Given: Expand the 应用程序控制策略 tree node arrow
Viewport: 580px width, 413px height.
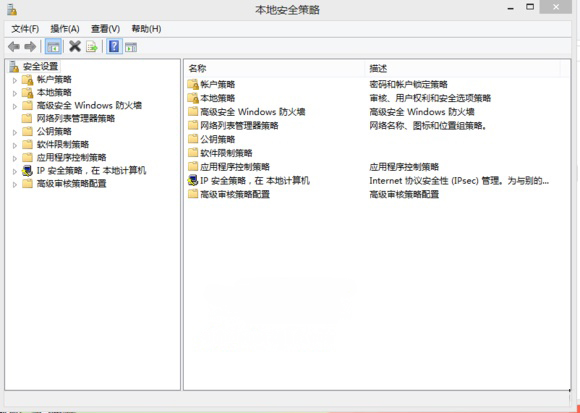Looking at the screenshot, I should (x=15, y=158).
